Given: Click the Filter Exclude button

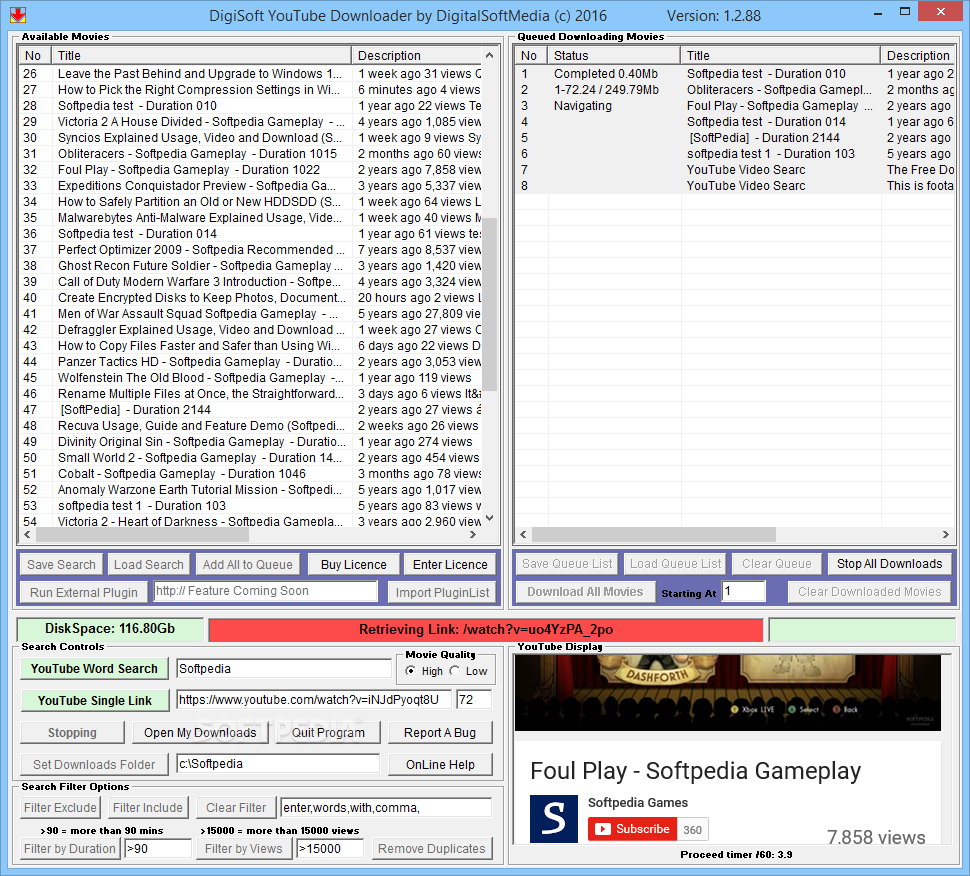Looking at the screenshot, I should pos(60,807).
